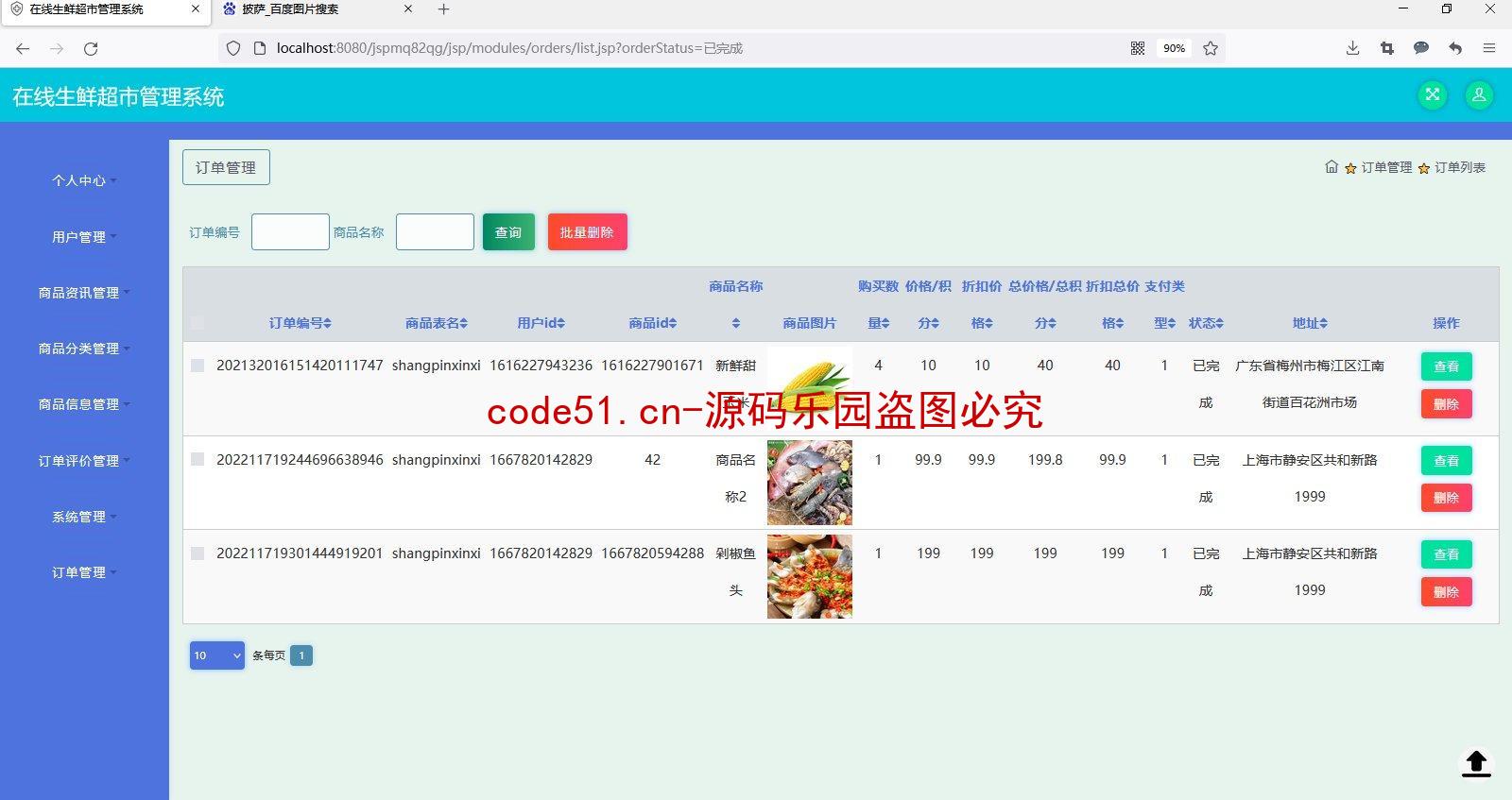Focus the 订单编号 search field
The height and width of the screenshot is (800, 1512).
tap(290, 232)
